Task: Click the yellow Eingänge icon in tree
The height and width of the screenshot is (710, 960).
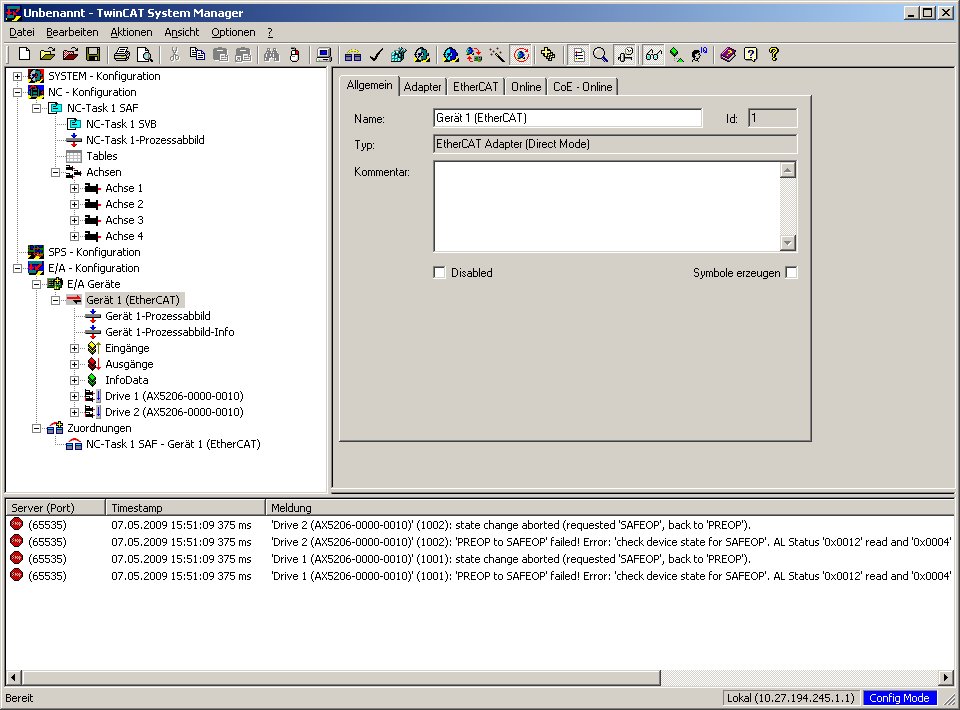Action: [93, 348]
